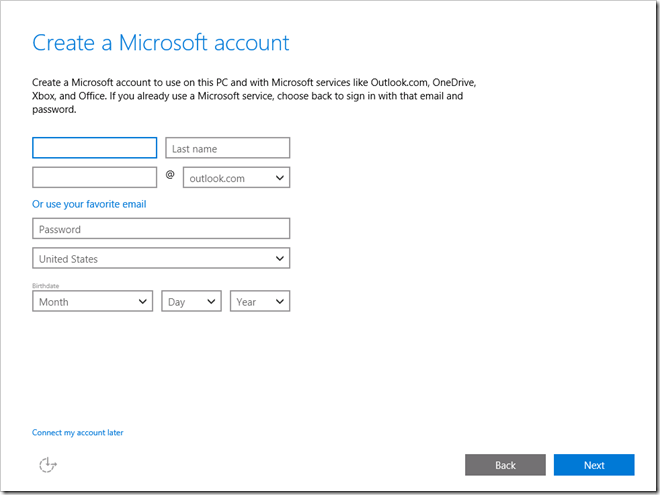Open the Ease of Access icon
660x495 pixels.
46,465
